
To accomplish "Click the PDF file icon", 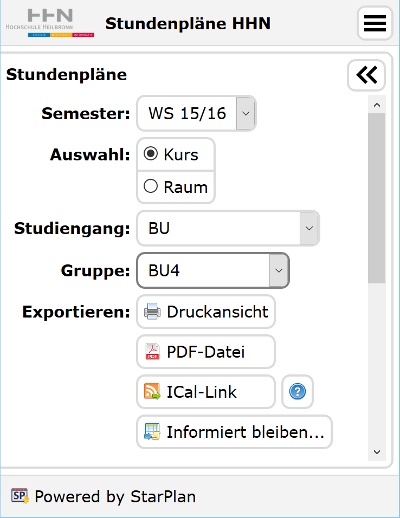I will [152, 352].
